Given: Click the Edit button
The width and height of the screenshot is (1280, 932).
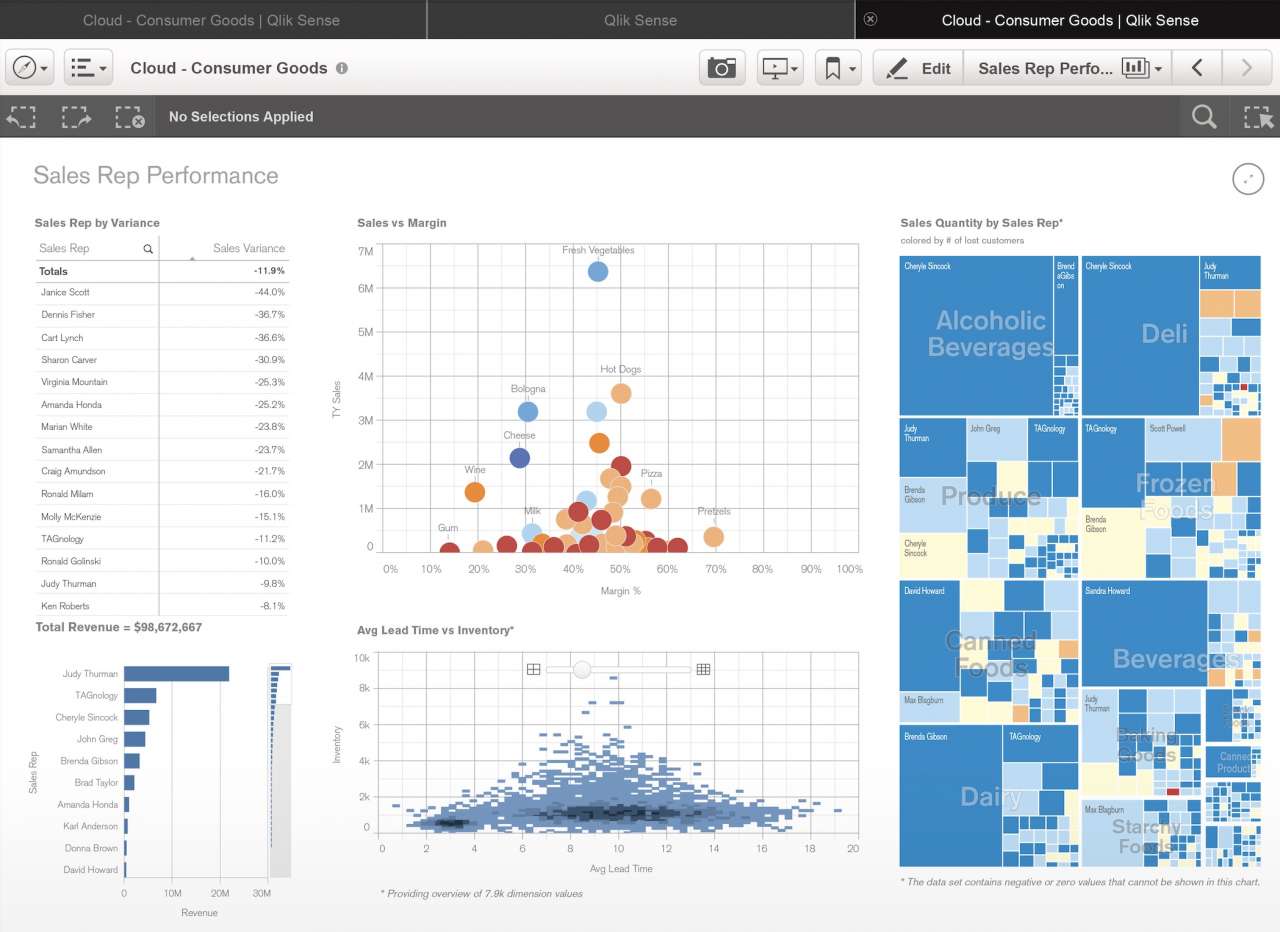Looking at the screenshot, I should [x=918, y=68].
